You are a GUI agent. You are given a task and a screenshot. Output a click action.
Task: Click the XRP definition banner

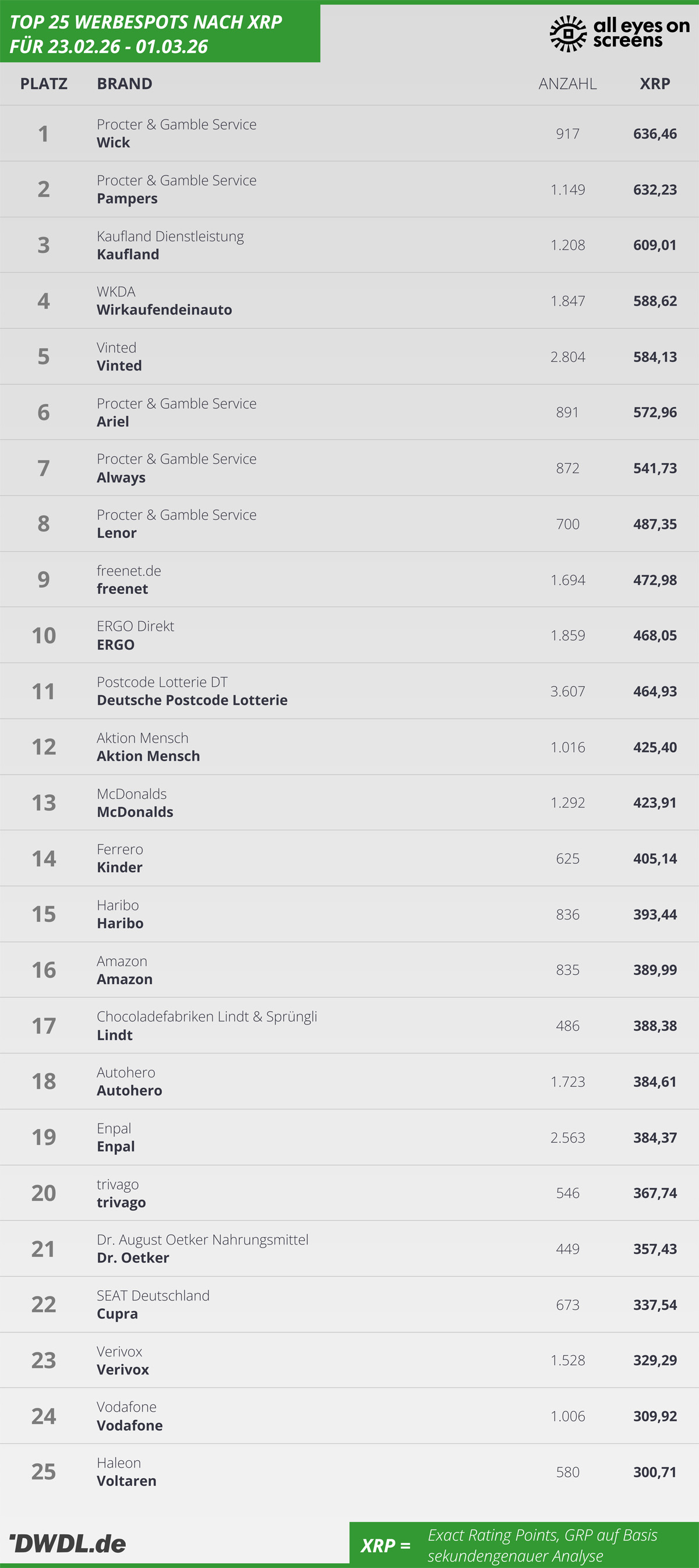pyautogui.click(x=524, y=1545)
